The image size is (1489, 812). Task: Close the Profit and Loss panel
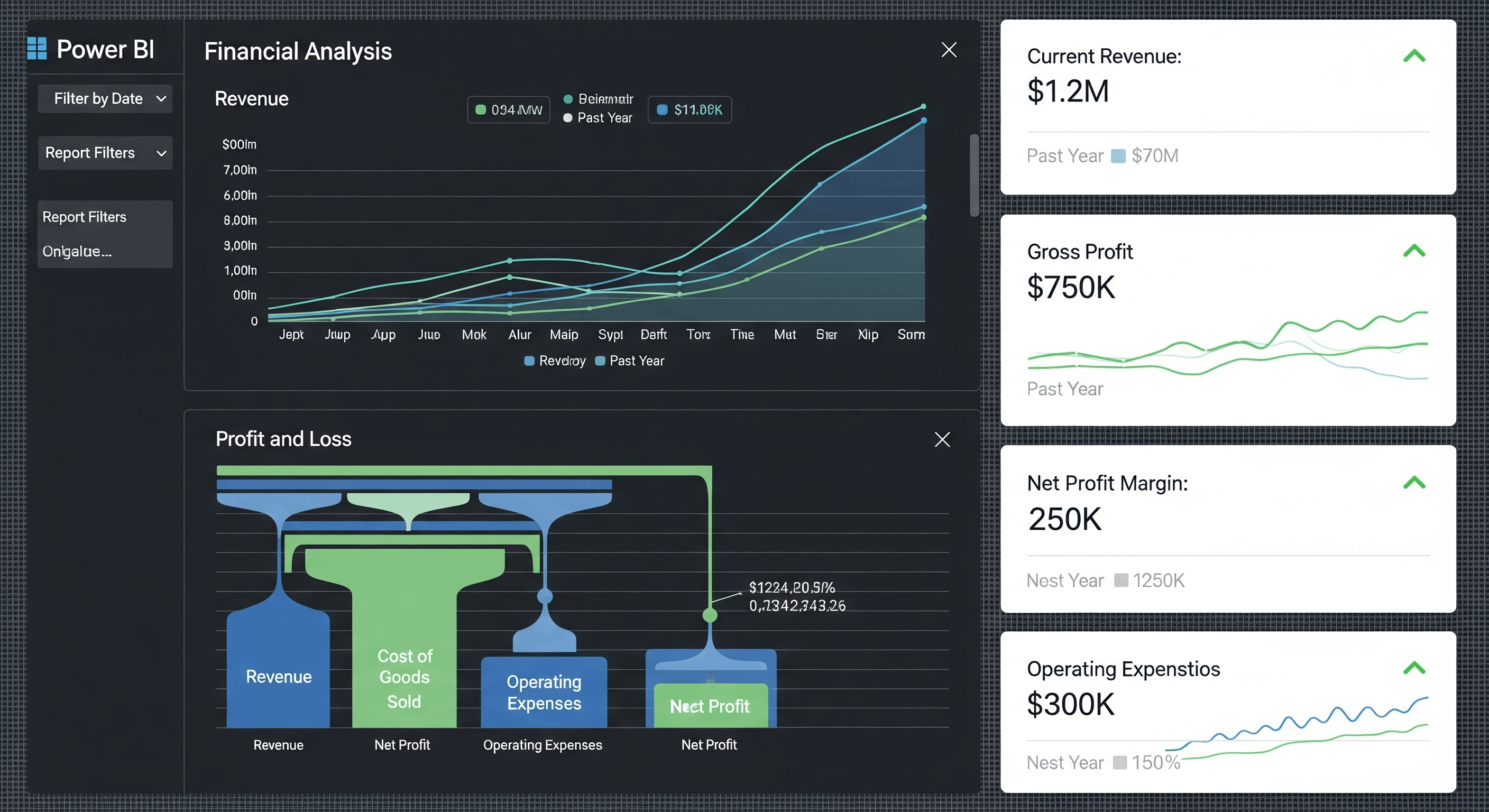point(942,439)
